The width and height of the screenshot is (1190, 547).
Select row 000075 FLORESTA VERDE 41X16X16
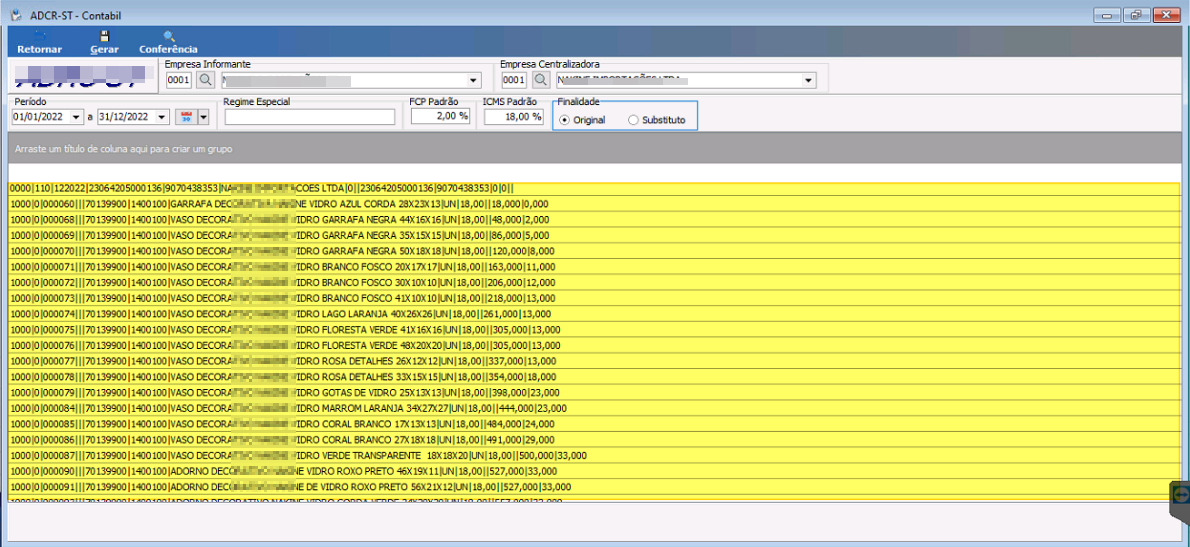pyautogui.click(x=593, y=329)
